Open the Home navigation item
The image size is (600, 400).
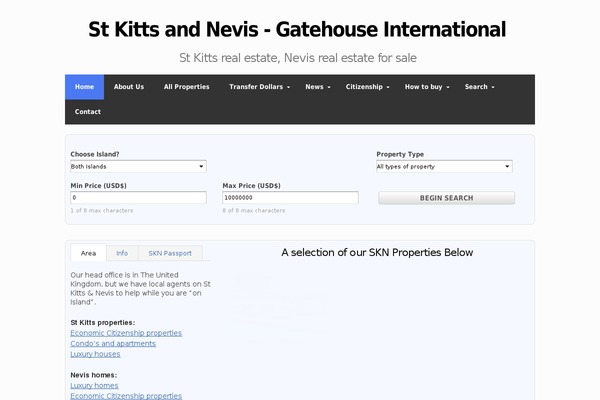click(x=85, y=87)
